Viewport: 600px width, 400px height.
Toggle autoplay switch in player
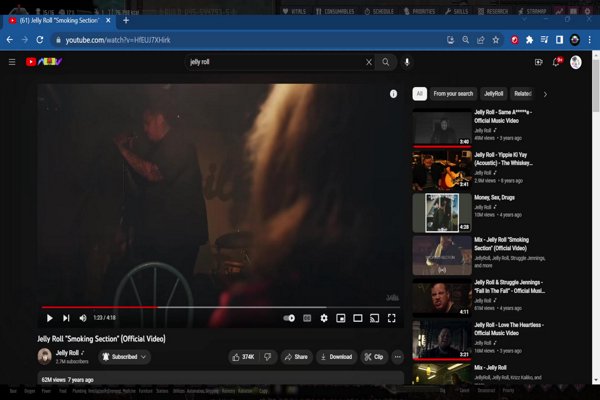point(289,318)
